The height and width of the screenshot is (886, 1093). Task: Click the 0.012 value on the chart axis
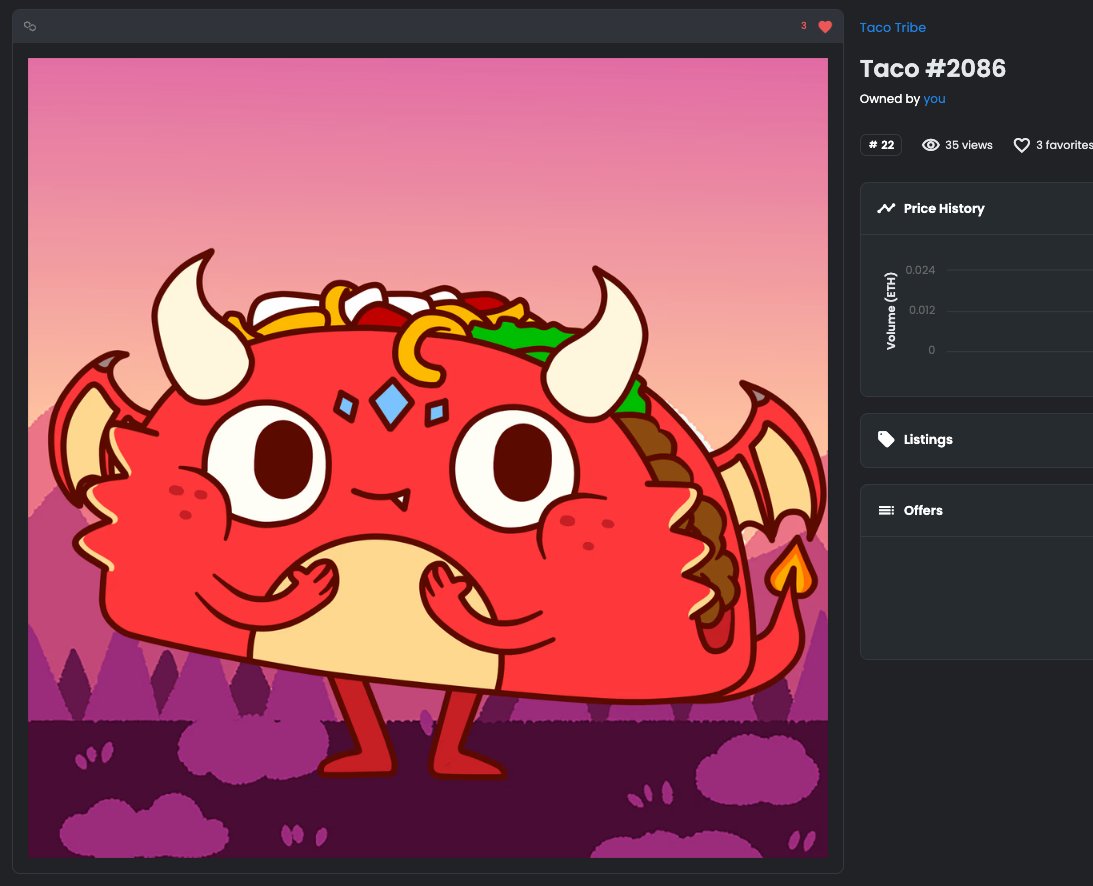[922, 310]
